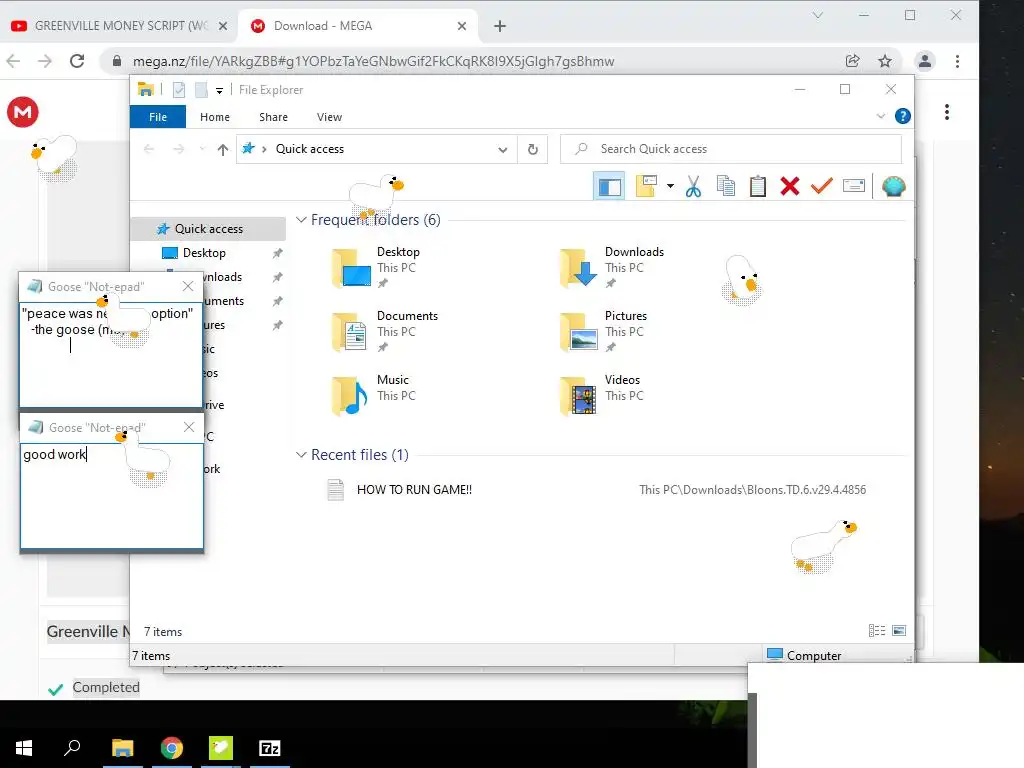
Task: Open the MEGA page three-dot options menu
Action: pos(946,112)
